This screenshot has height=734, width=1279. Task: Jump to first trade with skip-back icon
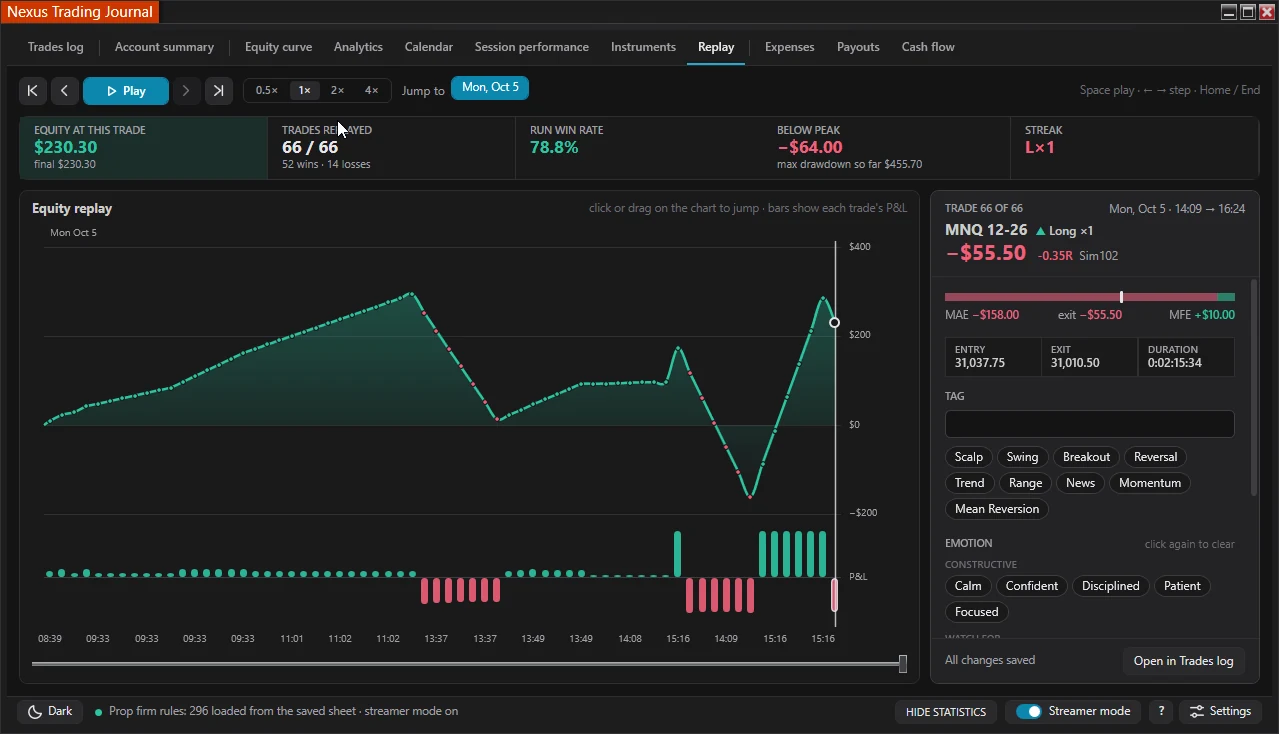[x=32, y=91]
